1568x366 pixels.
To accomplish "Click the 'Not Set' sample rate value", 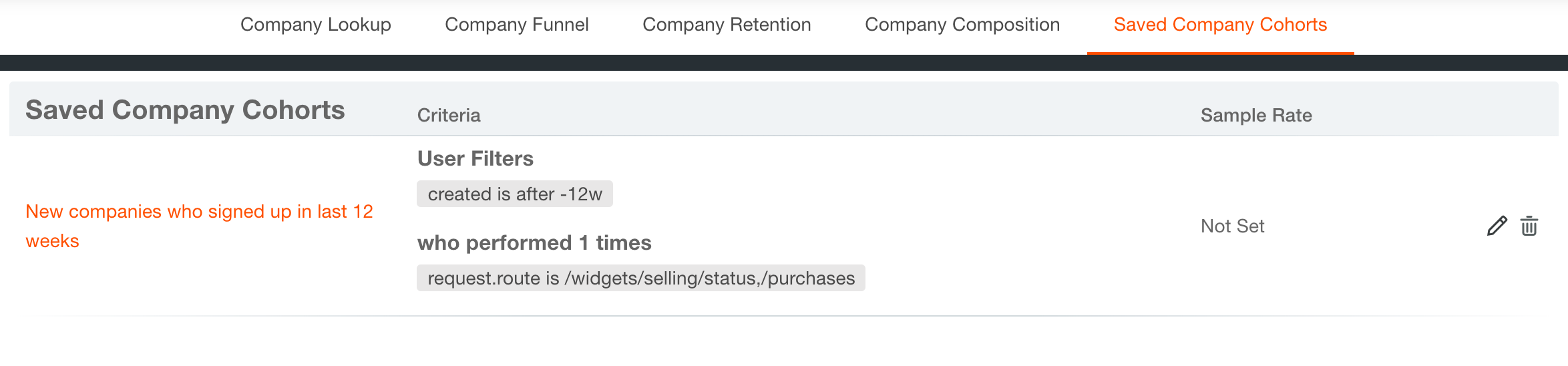I will click(1232, 226).
